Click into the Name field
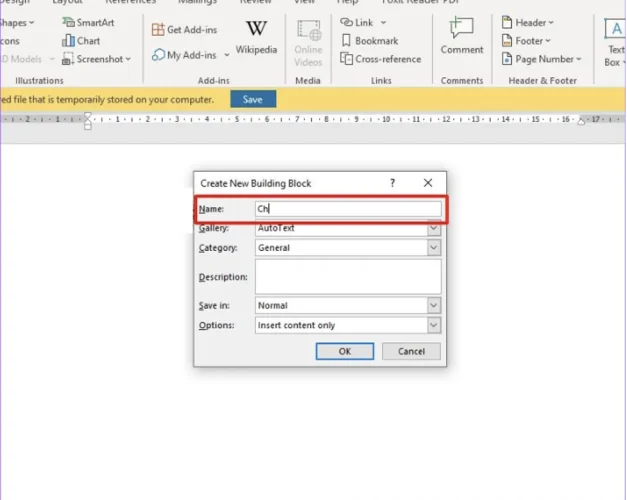Viewport: 627px width, 500px height. (x=348, y=209)
